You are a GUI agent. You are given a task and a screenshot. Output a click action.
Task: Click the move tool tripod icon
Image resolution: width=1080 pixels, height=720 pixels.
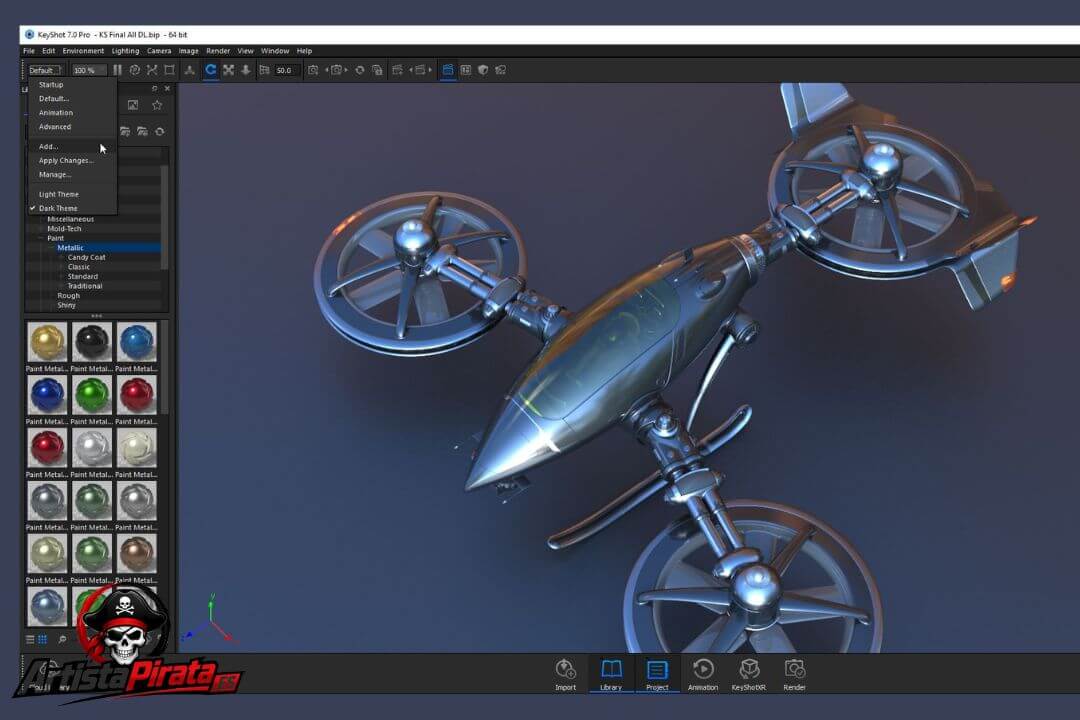(x=189, y=70)
